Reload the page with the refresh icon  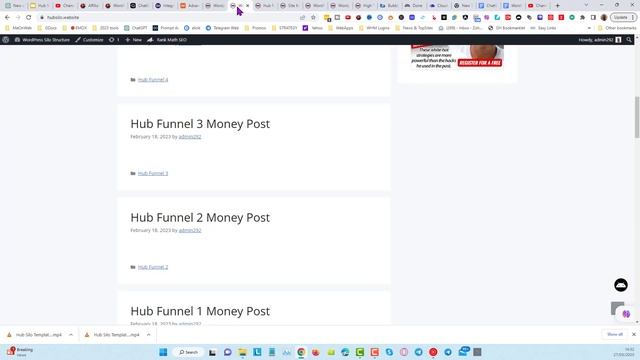[29, 18]
